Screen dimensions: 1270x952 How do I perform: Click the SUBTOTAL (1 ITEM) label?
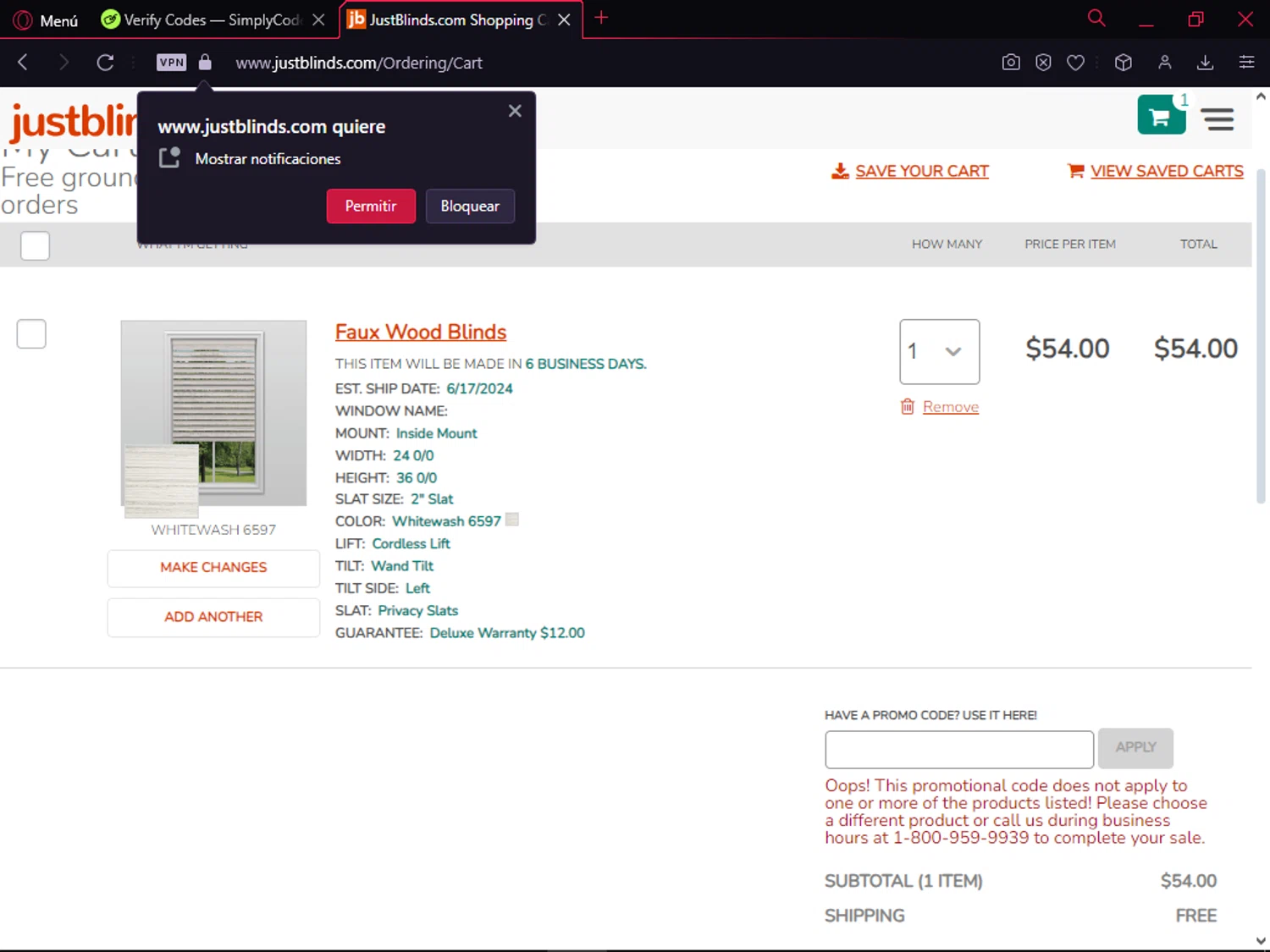903,881
